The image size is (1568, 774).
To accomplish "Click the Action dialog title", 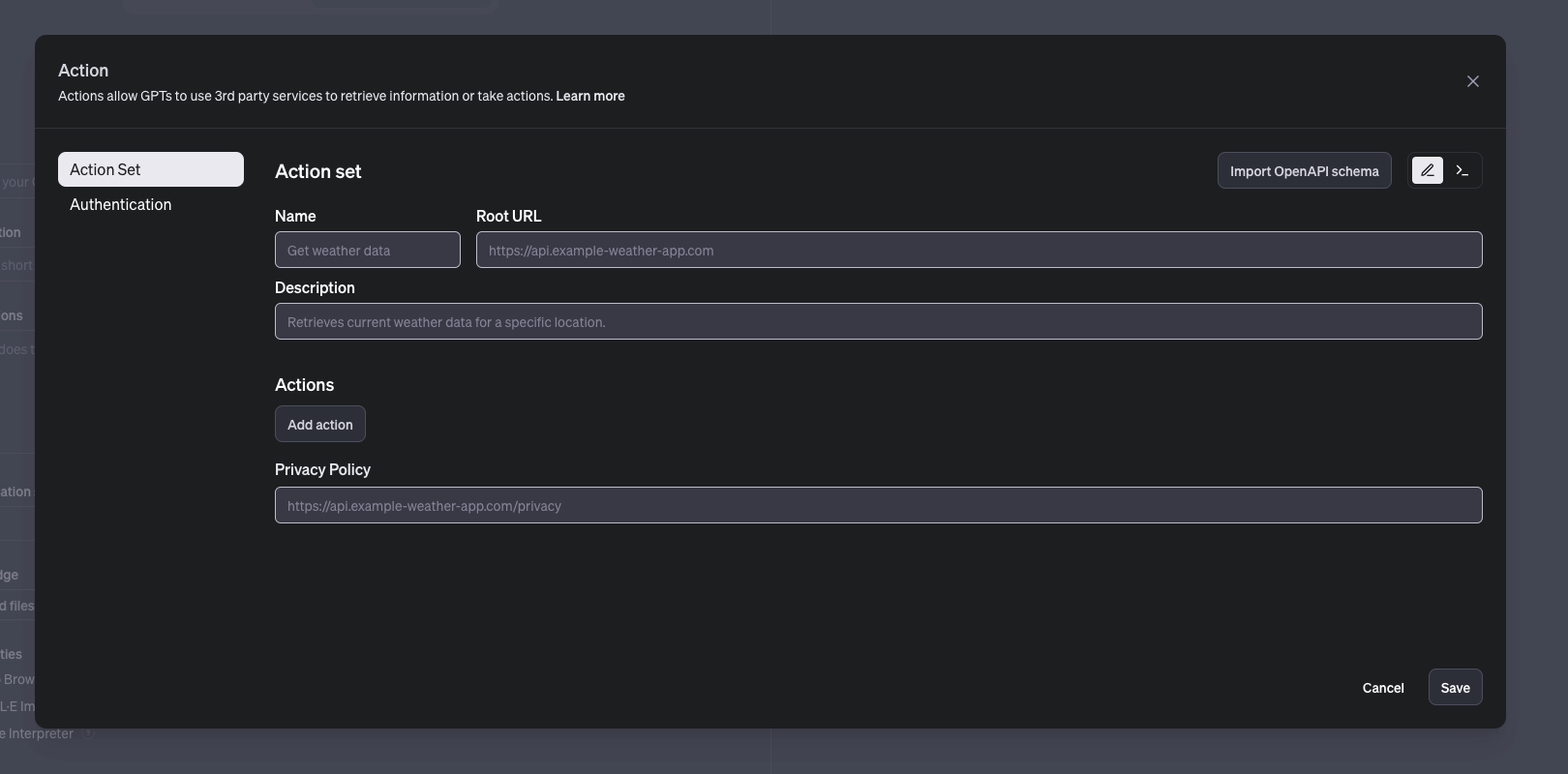I will 83,71.
